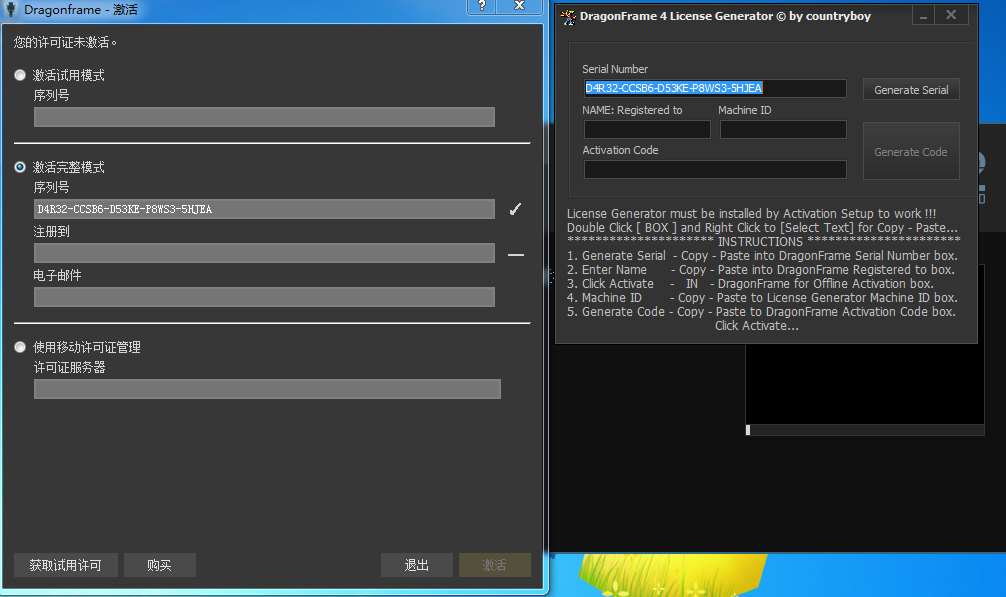The height and width of the screenshot is (597, 1006).
Task: Select the 激活完整模式 radio button
Action: 20,167
